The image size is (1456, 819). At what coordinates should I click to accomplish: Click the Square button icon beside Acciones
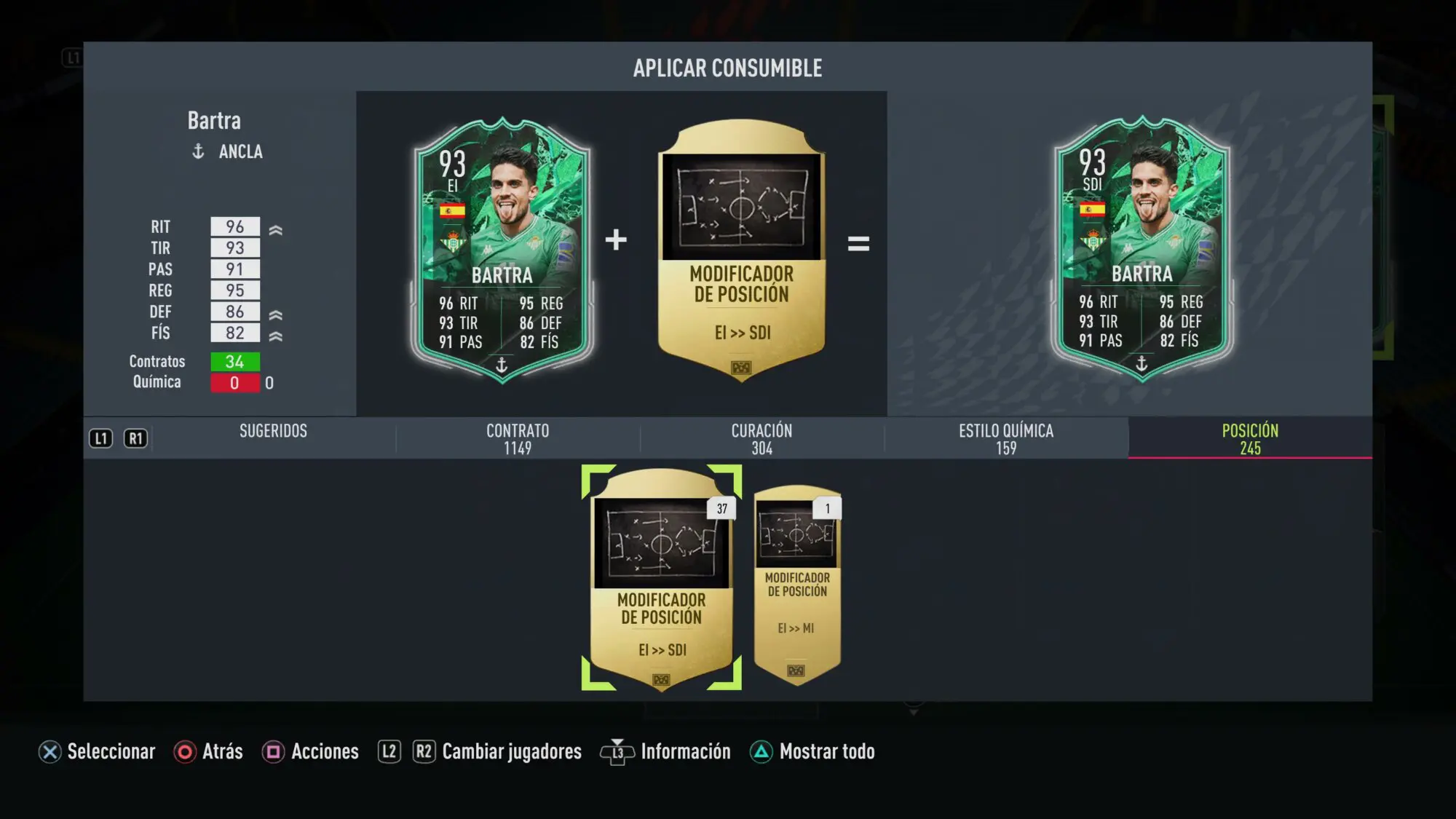click(273, 752)
